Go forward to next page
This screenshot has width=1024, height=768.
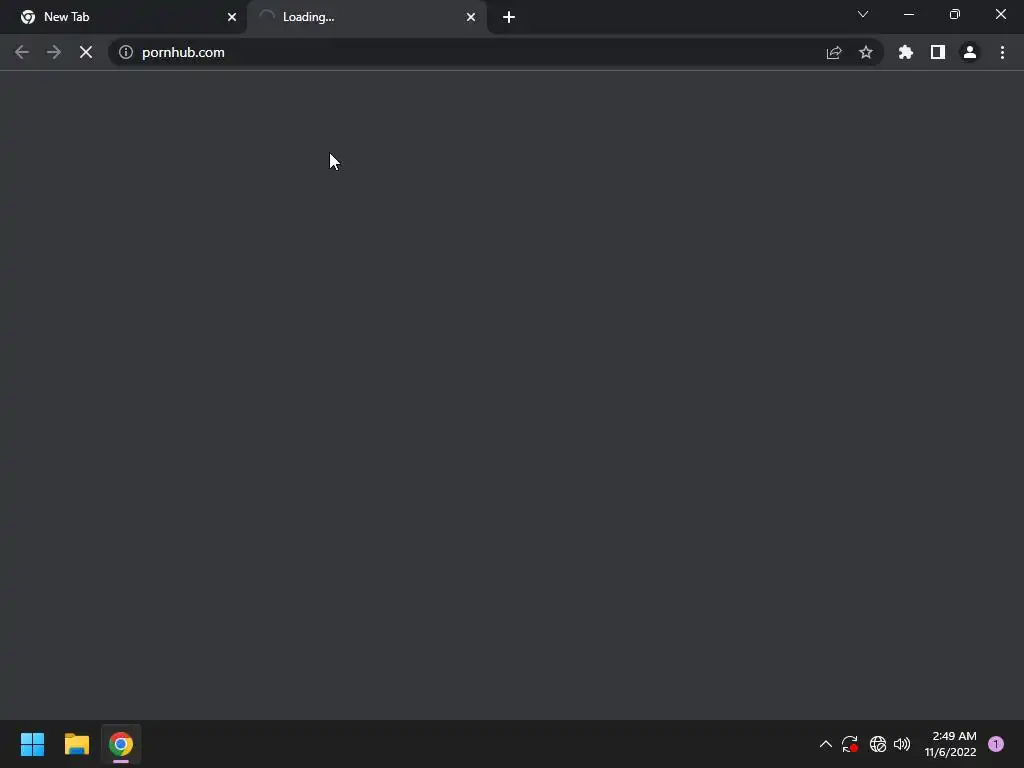click(54, 52)
